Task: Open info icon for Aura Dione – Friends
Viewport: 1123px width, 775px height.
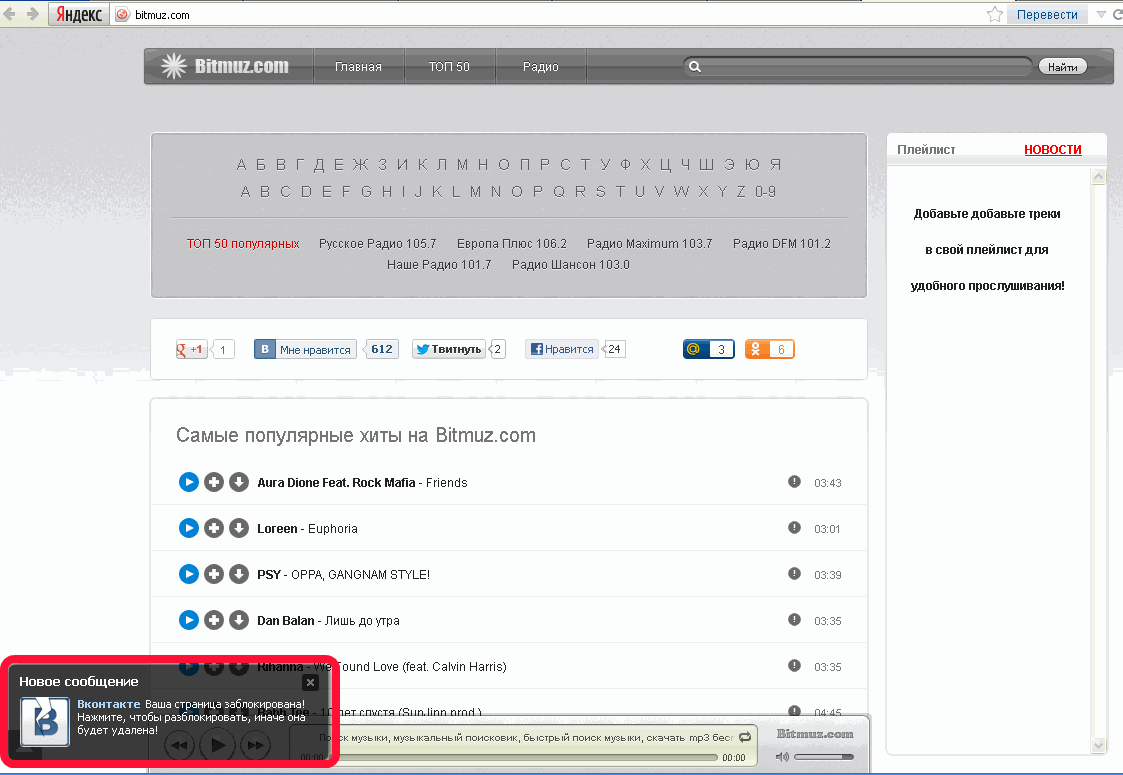Action: click(794, 481)
